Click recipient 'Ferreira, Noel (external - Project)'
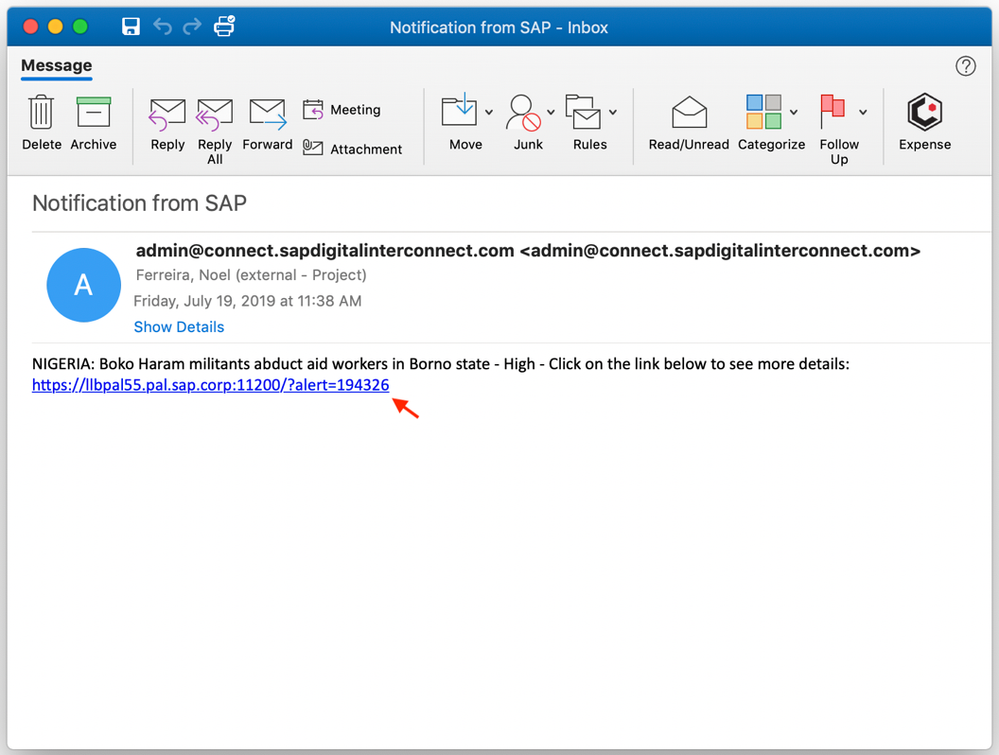The image size is (999, 755). [251, 275]
